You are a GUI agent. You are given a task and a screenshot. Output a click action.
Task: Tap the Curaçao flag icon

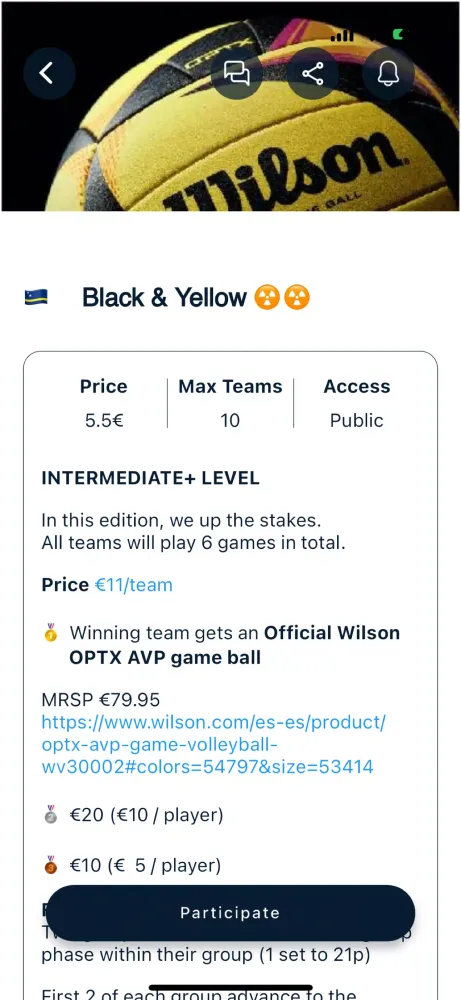point(36,297)
